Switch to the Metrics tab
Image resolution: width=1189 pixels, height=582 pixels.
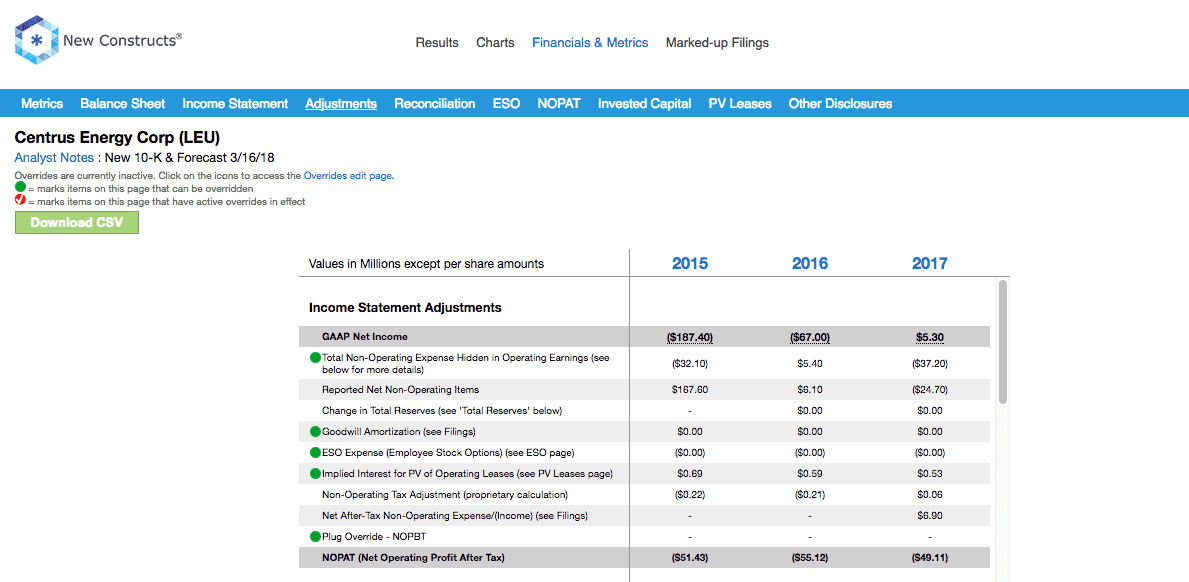(x=42, y=104)
